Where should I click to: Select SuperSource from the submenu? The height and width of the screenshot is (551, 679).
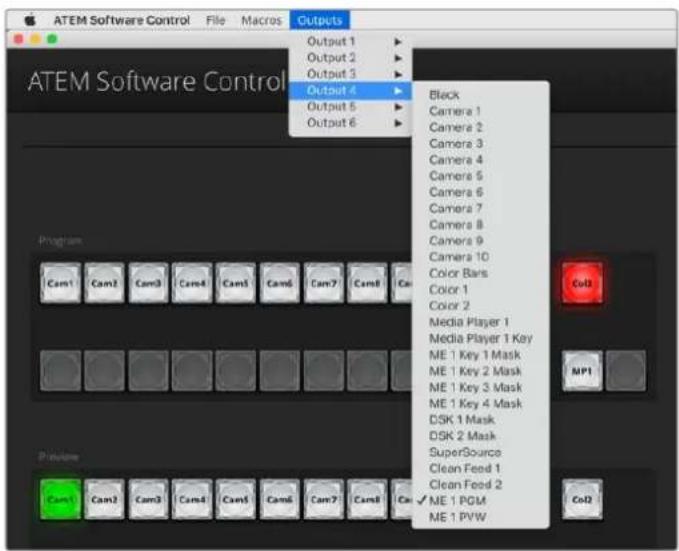pyautogui.click(x=481, y=452)
